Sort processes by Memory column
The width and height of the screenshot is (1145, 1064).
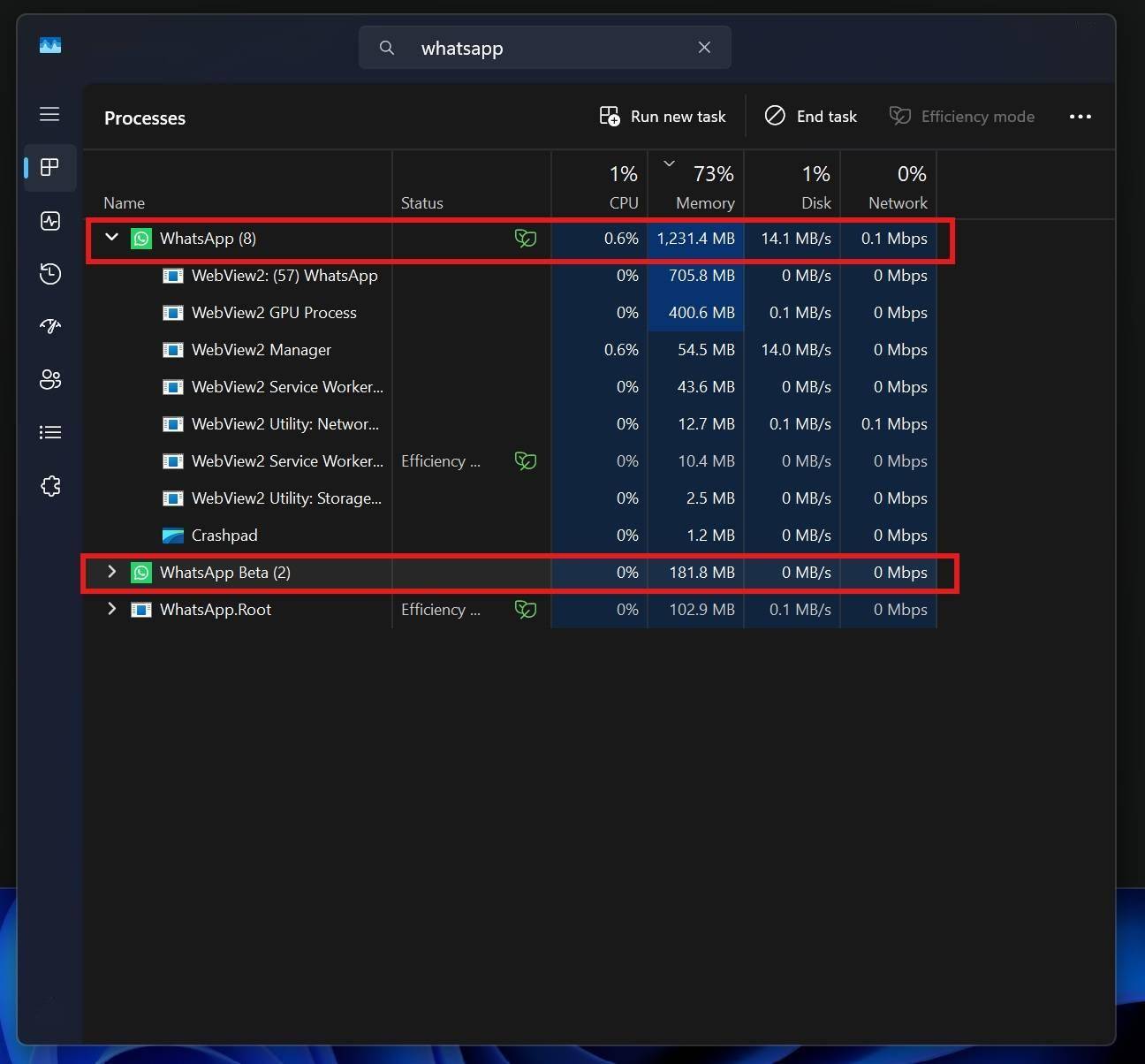coord(704,202)
